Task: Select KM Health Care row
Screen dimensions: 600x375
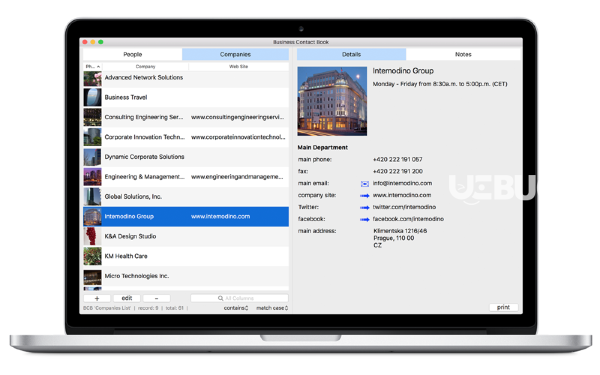Action: point(186,256)
